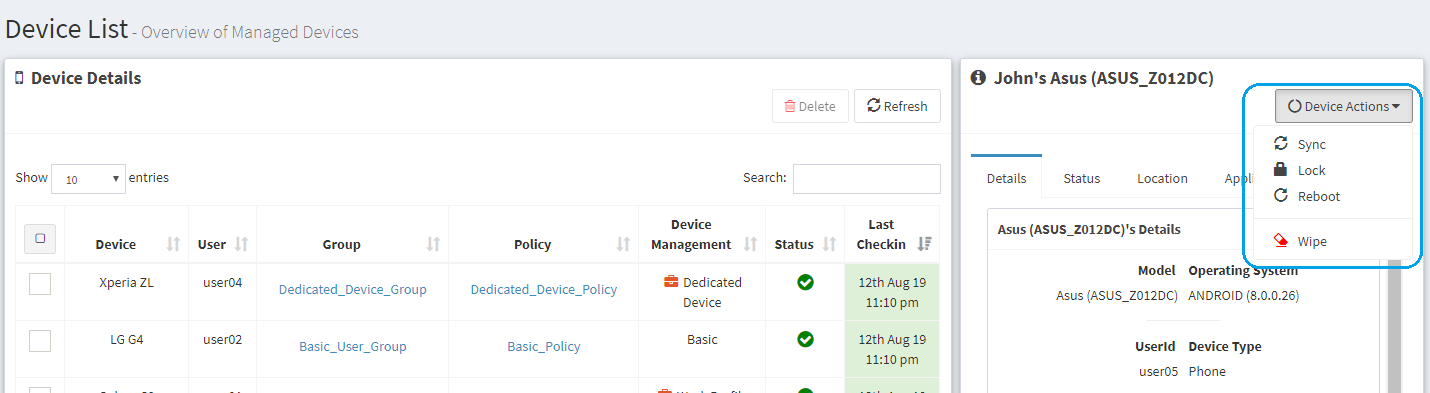Open the Show entries count dropdown
This screenshot has height=393, width=1430.
88,179
